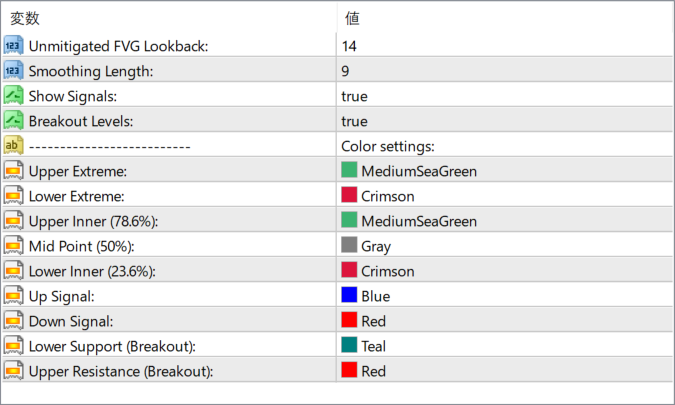
Task: Edit the Unmitigated FVG Lookback value 14
Action: 505,46
